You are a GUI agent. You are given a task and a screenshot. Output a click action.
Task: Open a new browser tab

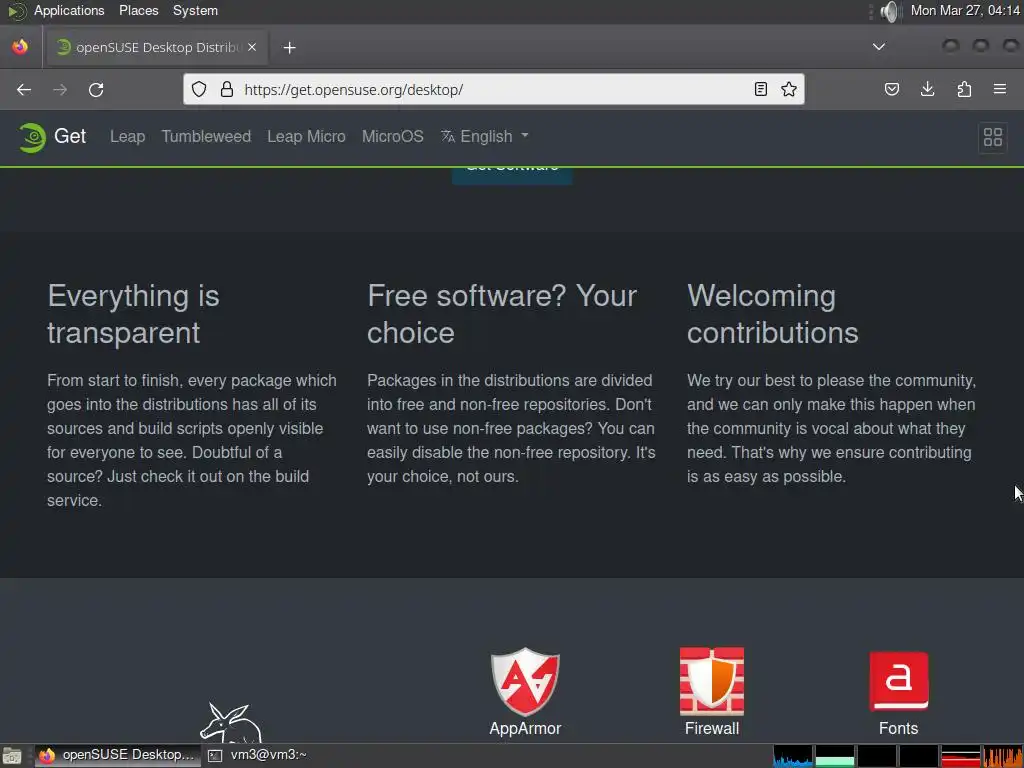pos(289,48)
